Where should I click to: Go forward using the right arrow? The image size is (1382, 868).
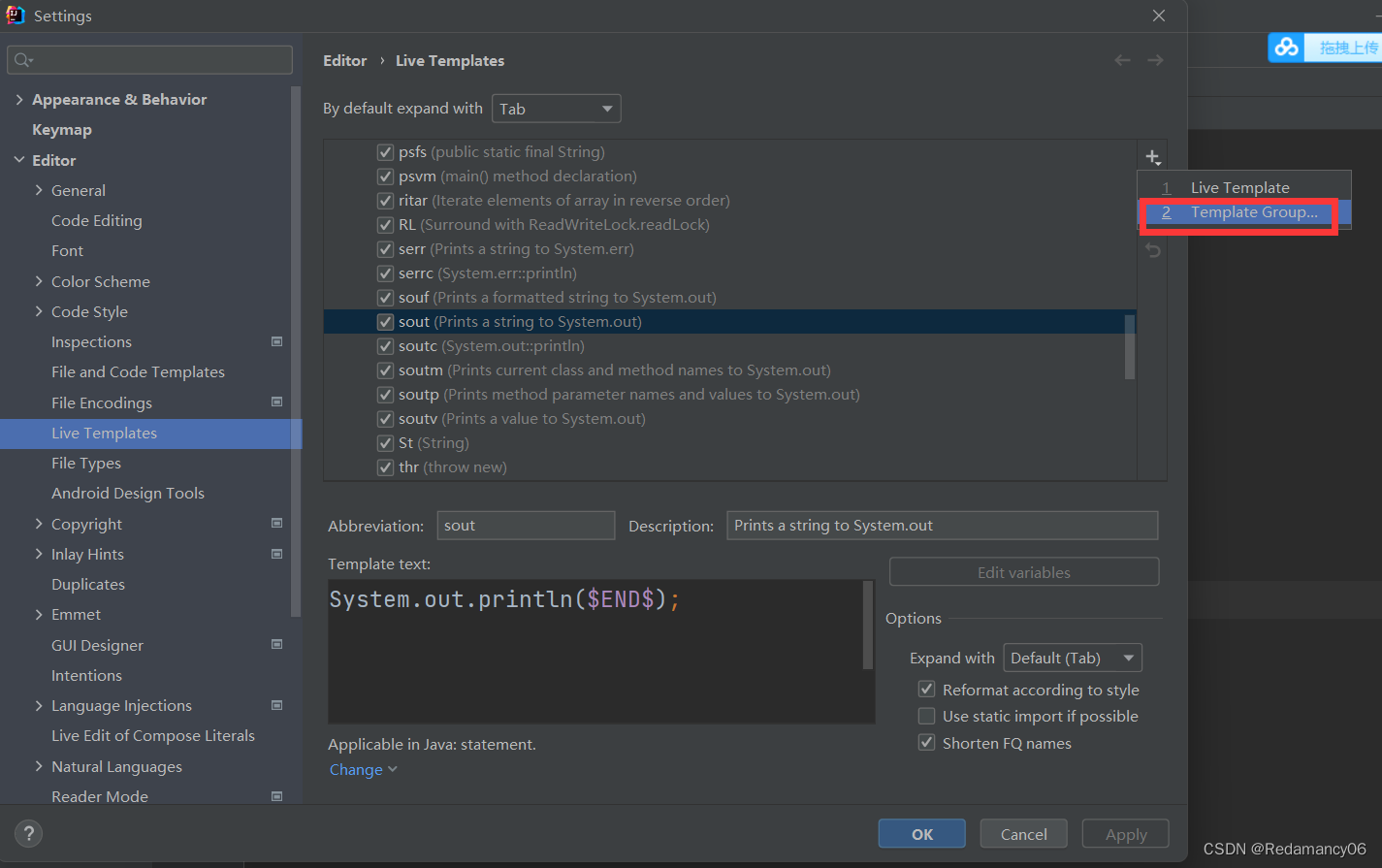(1155, 60)
